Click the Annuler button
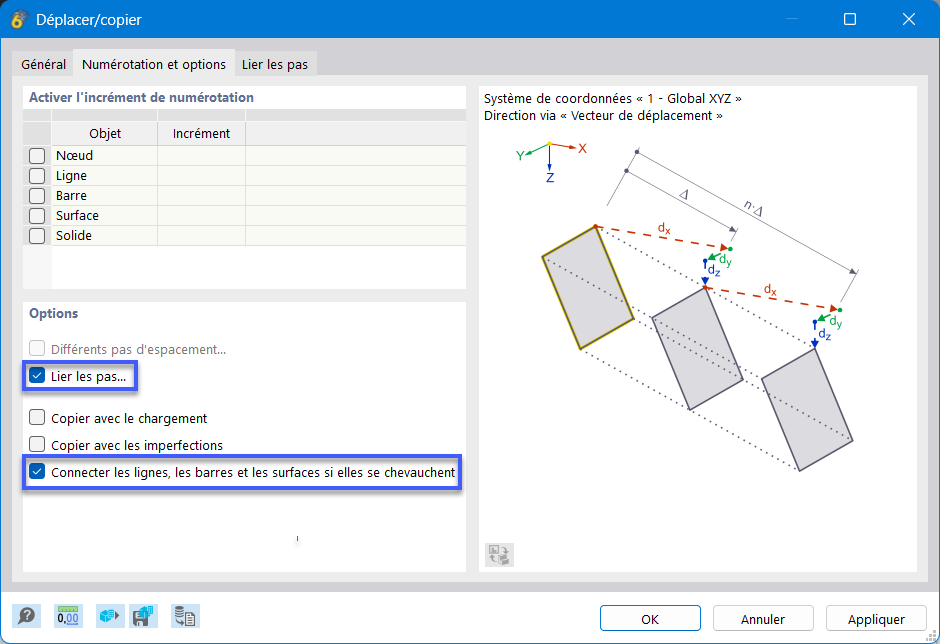The image size is (940, 644). click(x=763, y=618)
